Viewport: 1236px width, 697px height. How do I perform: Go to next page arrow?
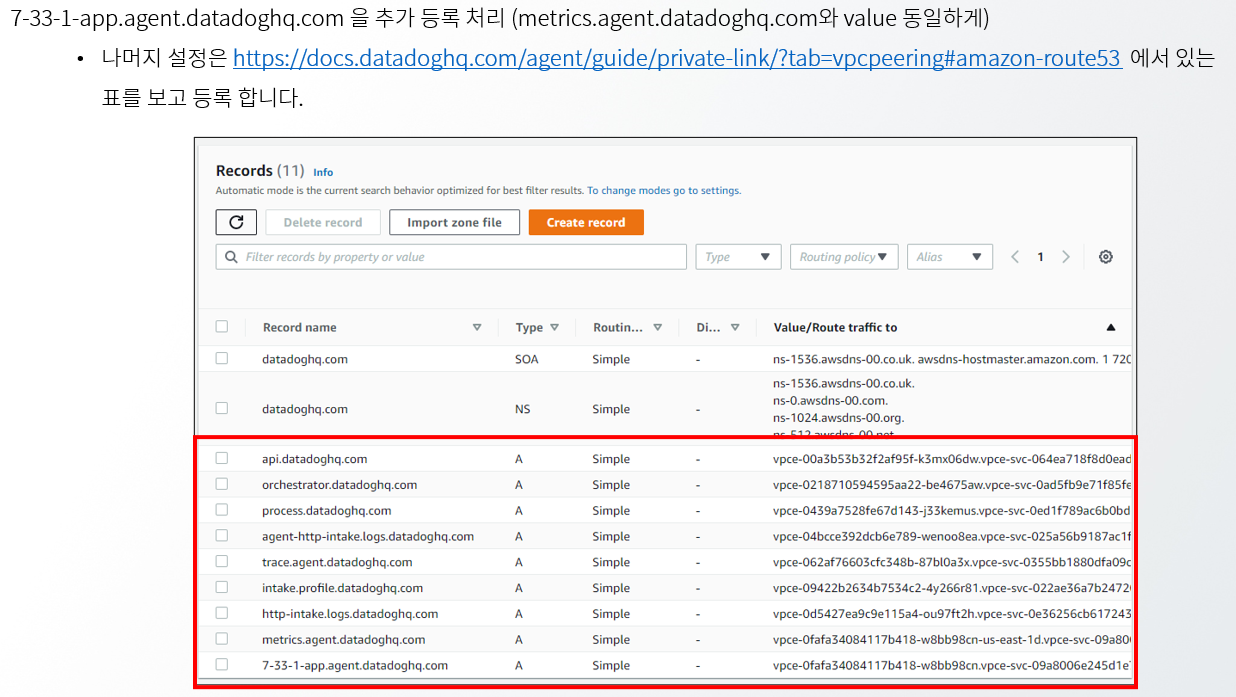1066,257
